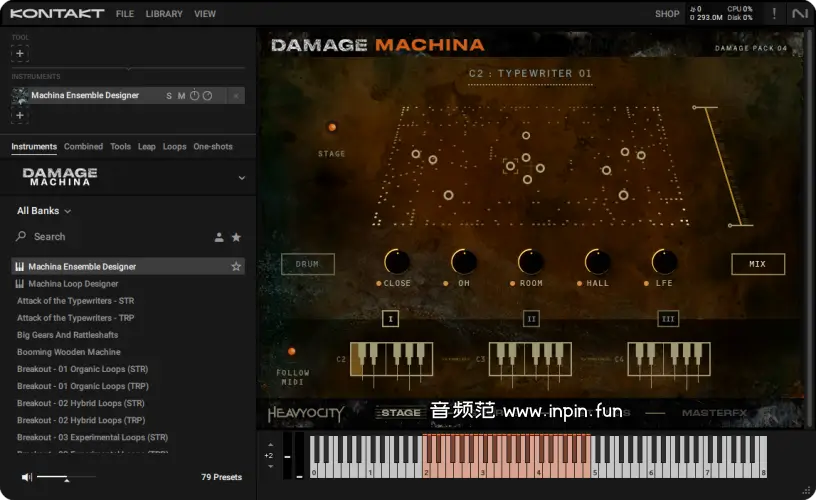Select keyboard section III button
Viewport: 816px width, 500px height.
tap(668, 319)
